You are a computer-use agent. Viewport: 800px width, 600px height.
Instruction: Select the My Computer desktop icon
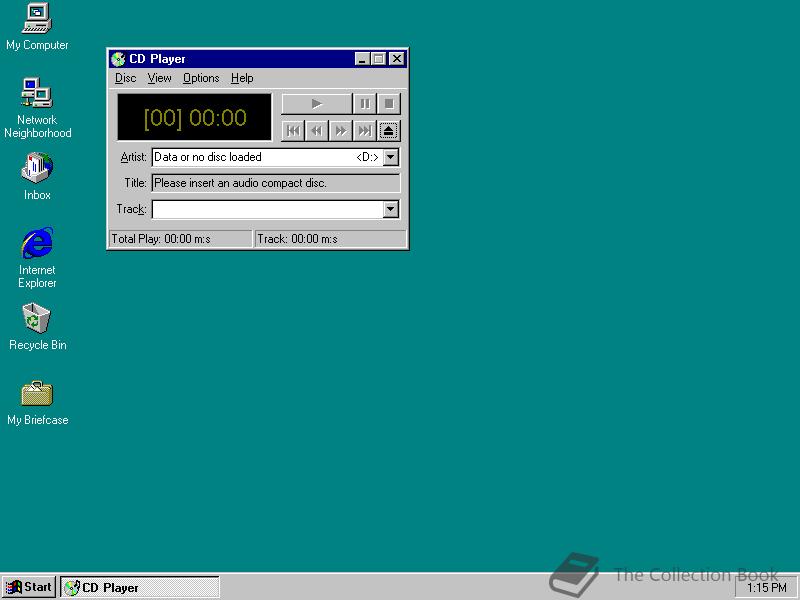[37, 27]
